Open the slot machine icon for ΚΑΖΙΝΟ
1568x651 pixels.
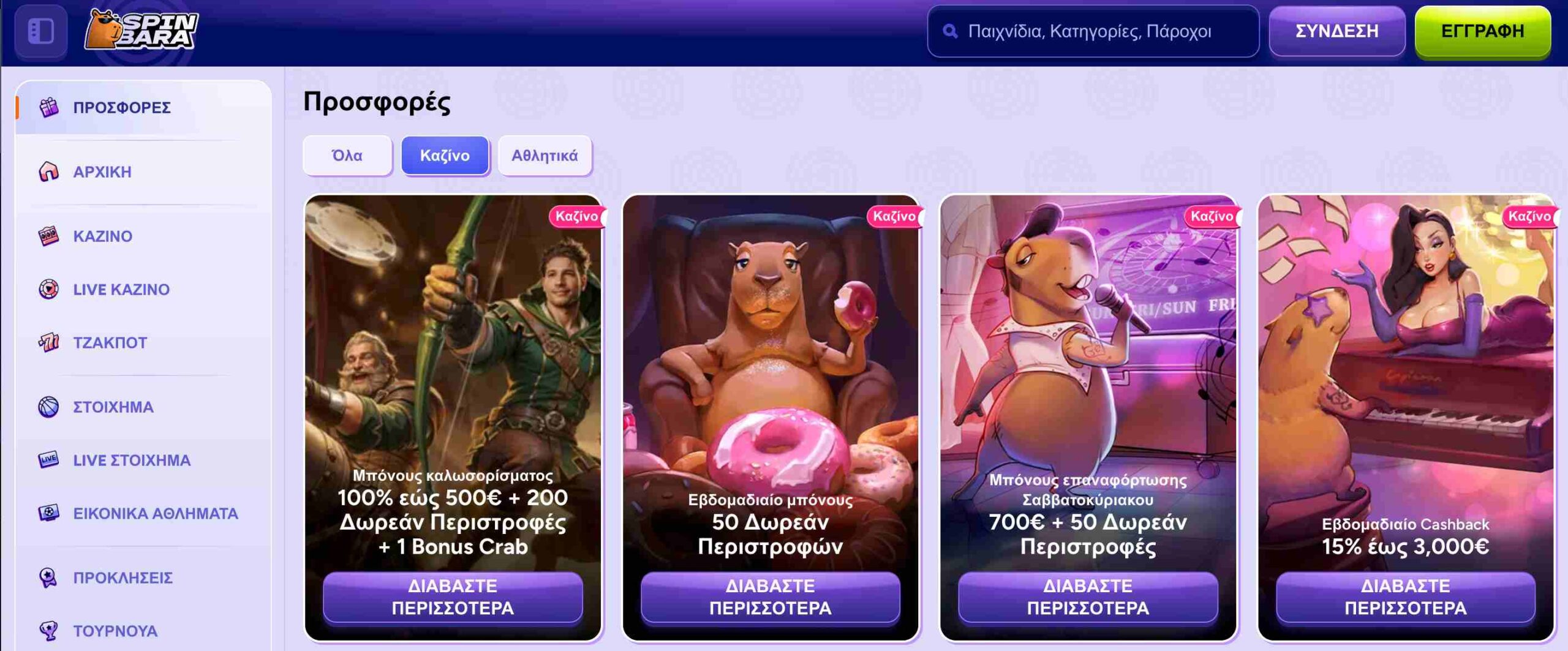49,236
